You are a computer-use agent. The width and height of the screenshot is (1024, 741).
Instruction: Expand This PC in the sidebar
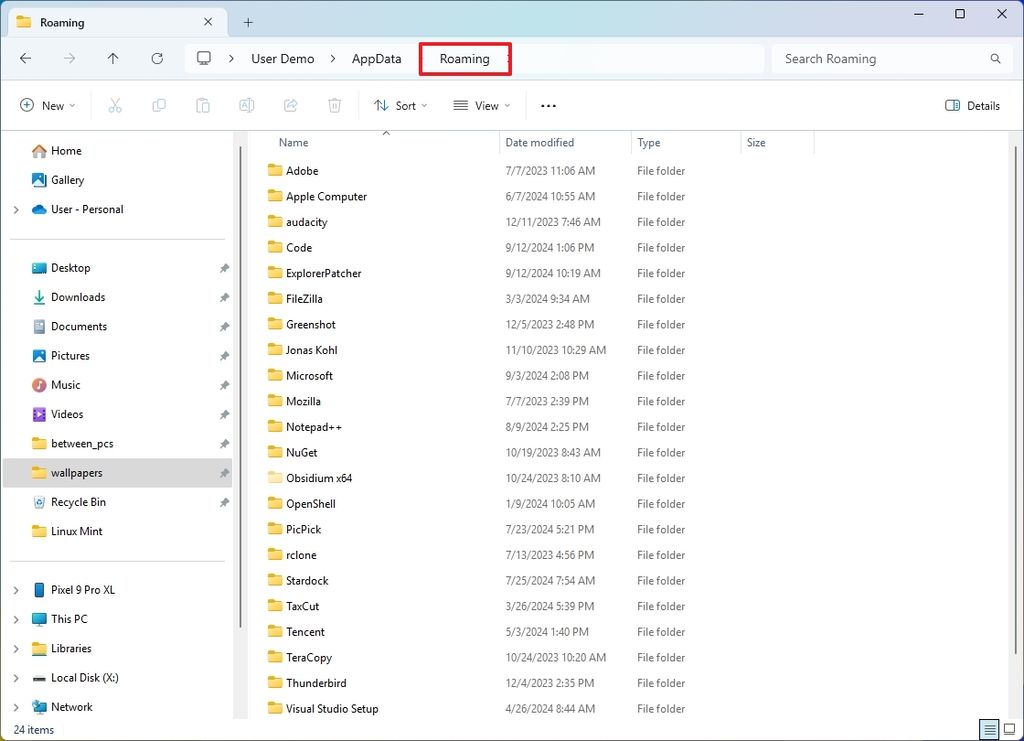tap(18, 619)
